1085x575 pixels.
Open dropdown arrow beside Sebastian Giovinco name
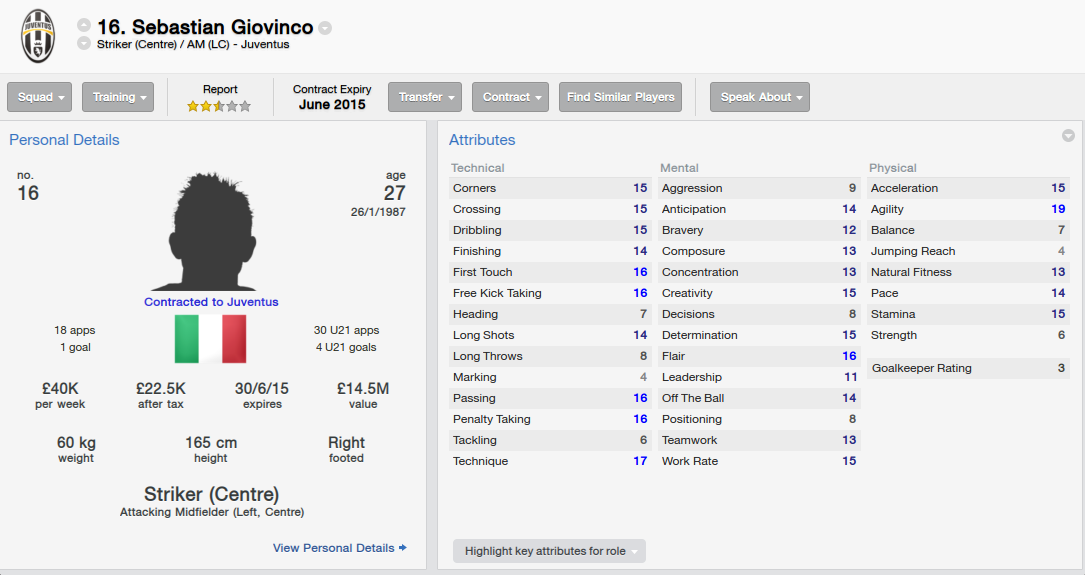point(325,28)
